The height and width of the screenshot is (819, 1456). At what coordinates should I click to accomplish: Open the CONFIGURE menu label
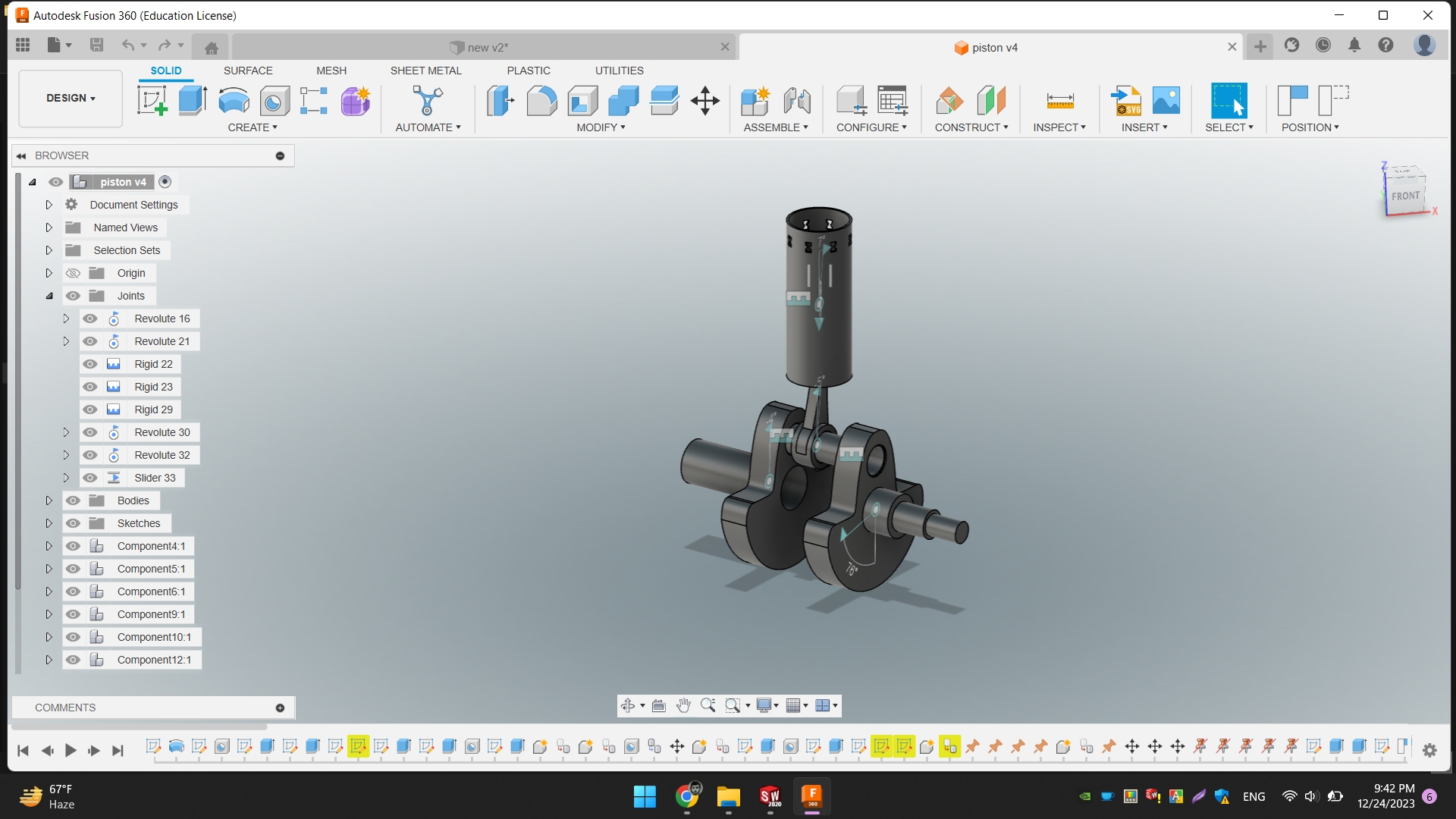(871, 127)
